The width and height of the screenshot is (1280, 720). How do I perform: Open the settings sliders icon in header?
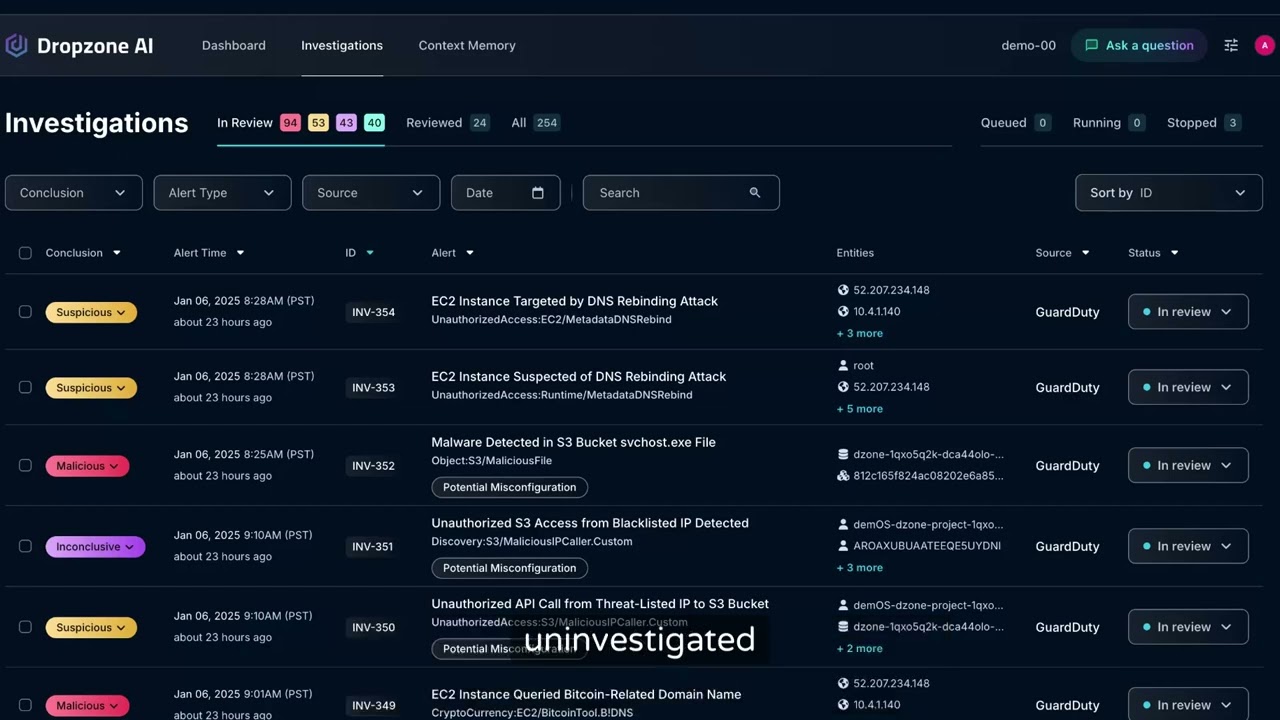pos(1231,46)
